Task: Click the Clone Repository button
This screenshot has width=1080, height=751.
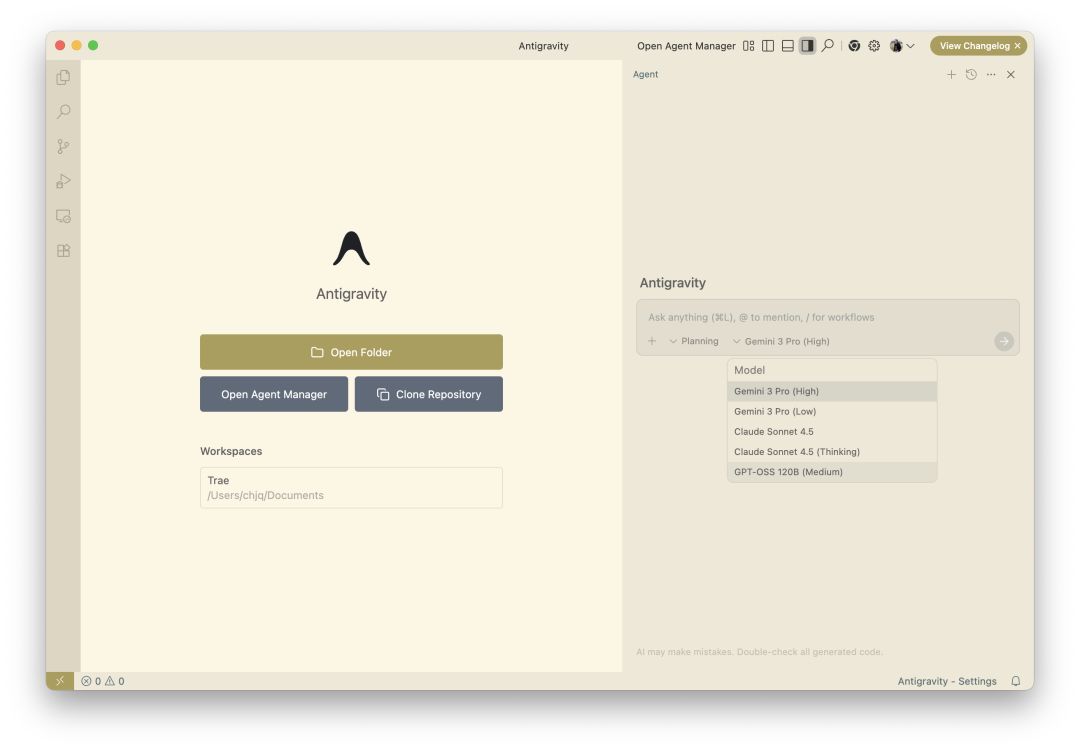Action: pos(428,394)
